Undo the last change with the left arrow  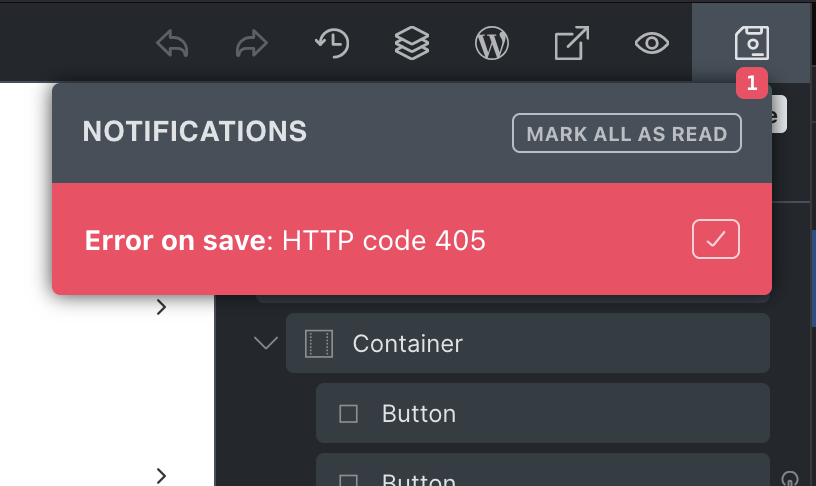pos(172,43)
